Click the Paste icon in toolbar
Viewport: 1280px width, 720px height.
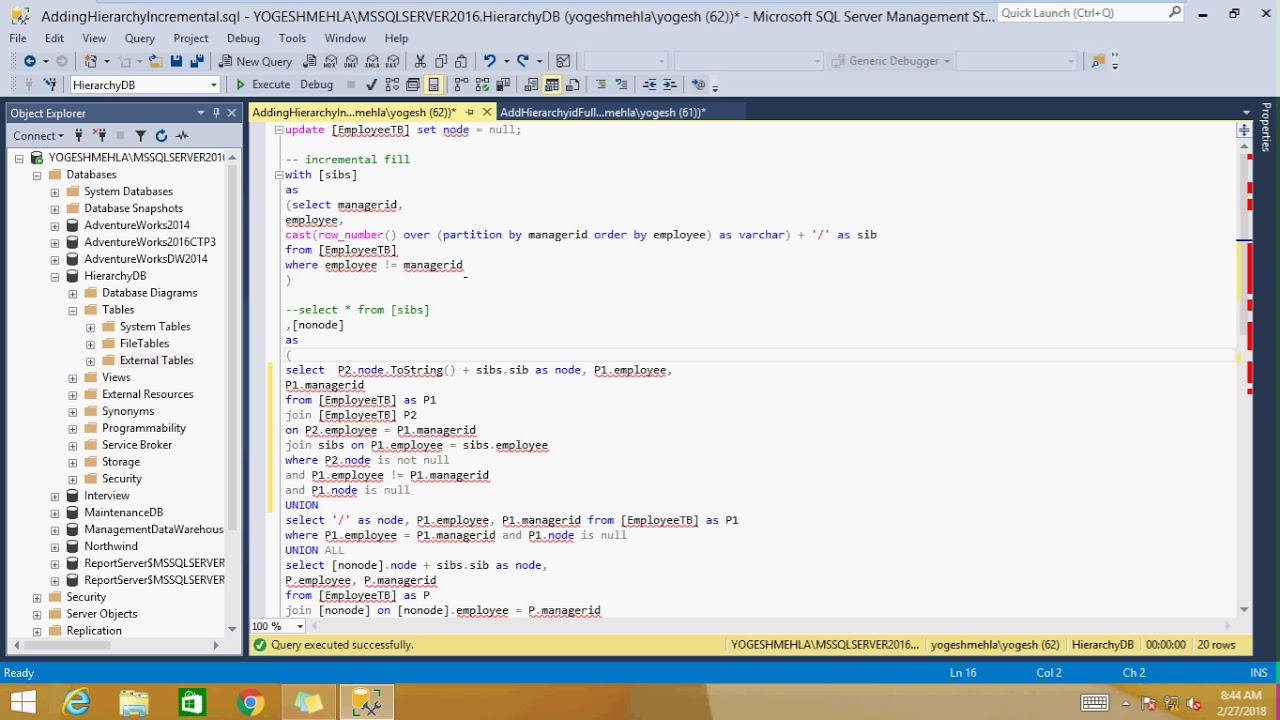[462, 61]
